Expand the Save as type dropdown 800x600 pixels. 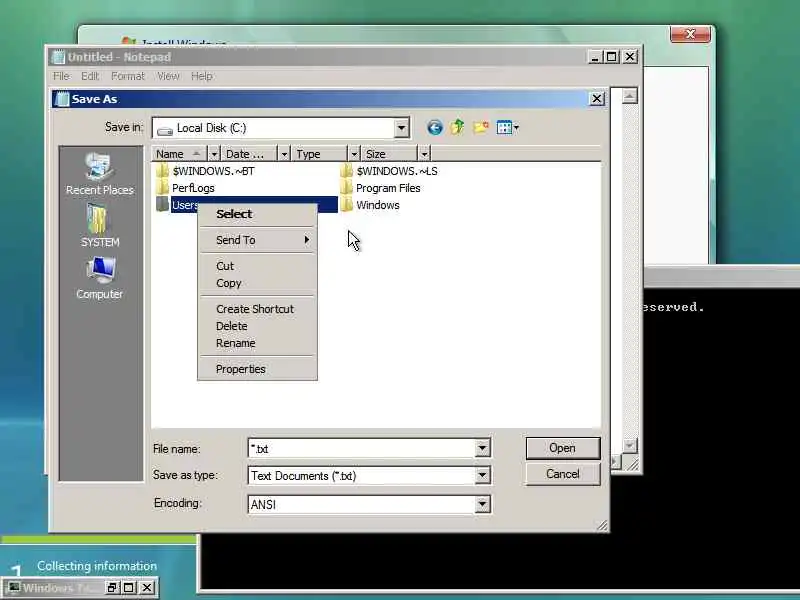(482, 476)
